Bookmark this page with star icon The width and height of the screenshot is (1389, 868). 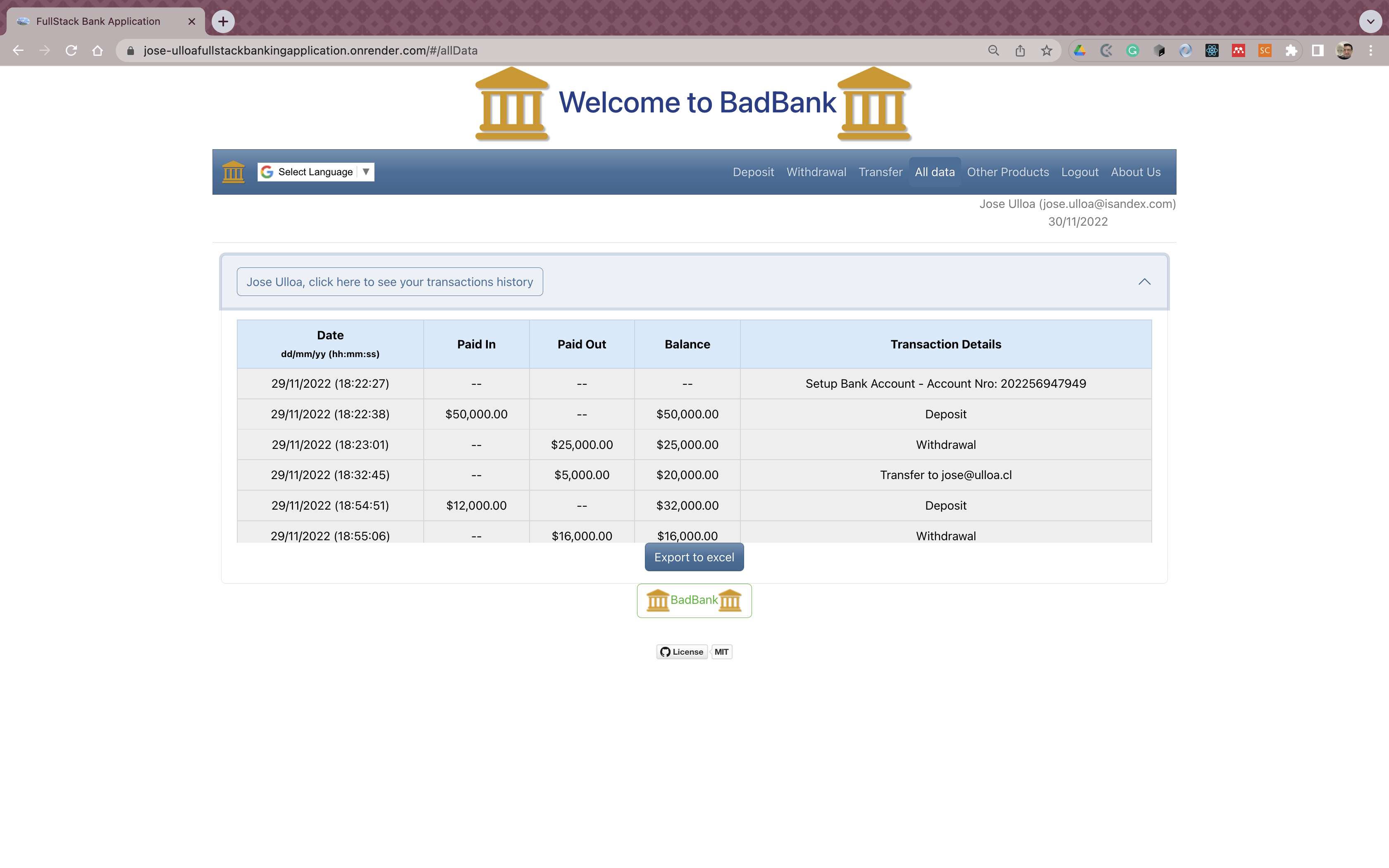(1046, 50)
